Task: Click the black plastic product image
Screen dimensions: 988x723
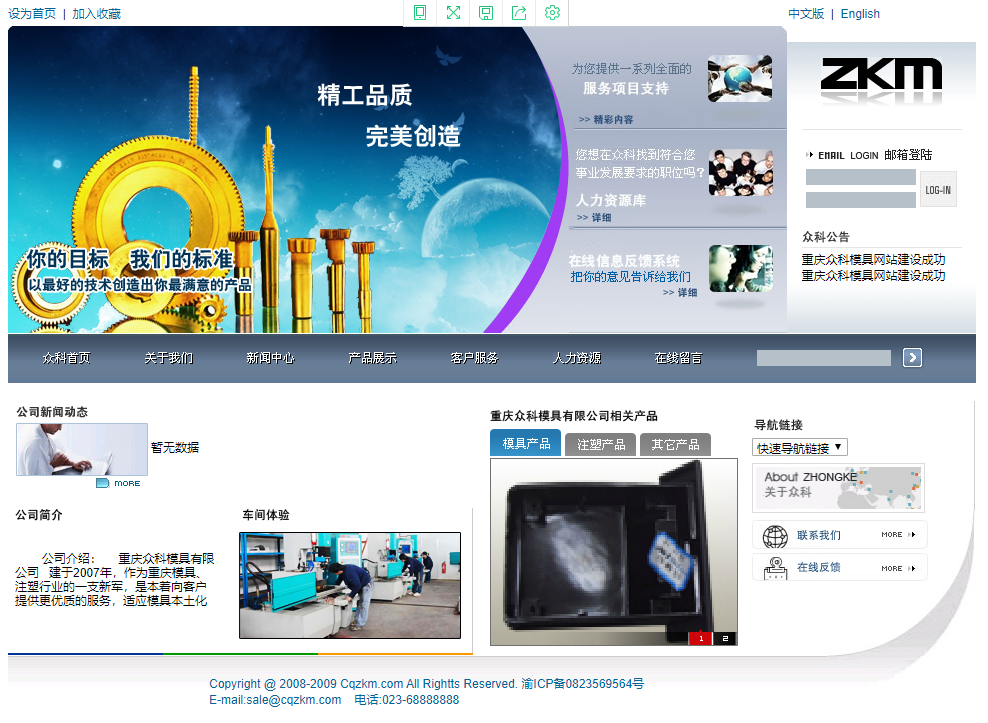Action: (x=614, y=552)
